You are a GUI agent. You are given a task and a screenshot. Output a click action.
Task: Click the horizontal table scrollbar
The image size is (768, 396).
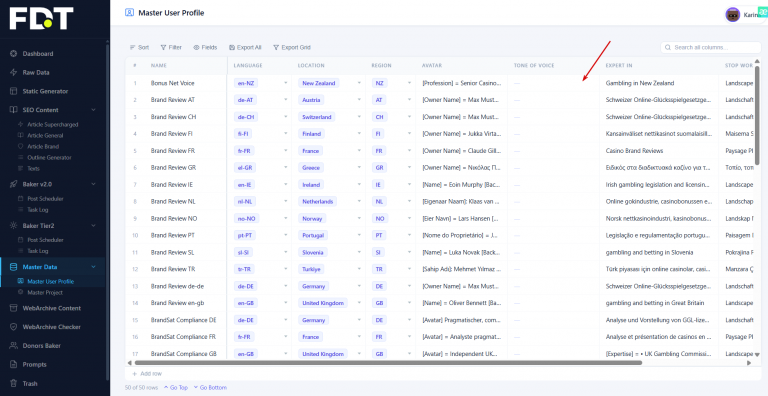coord(388,363)
